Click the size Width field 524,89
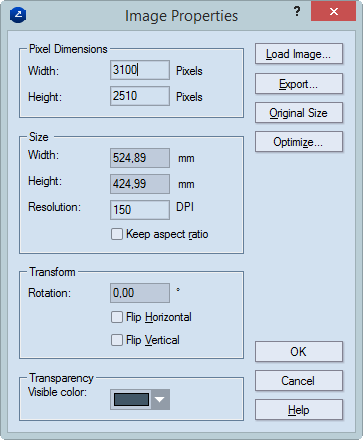The height and width of the screenshot is (440, 363). (x=140, y=158)
